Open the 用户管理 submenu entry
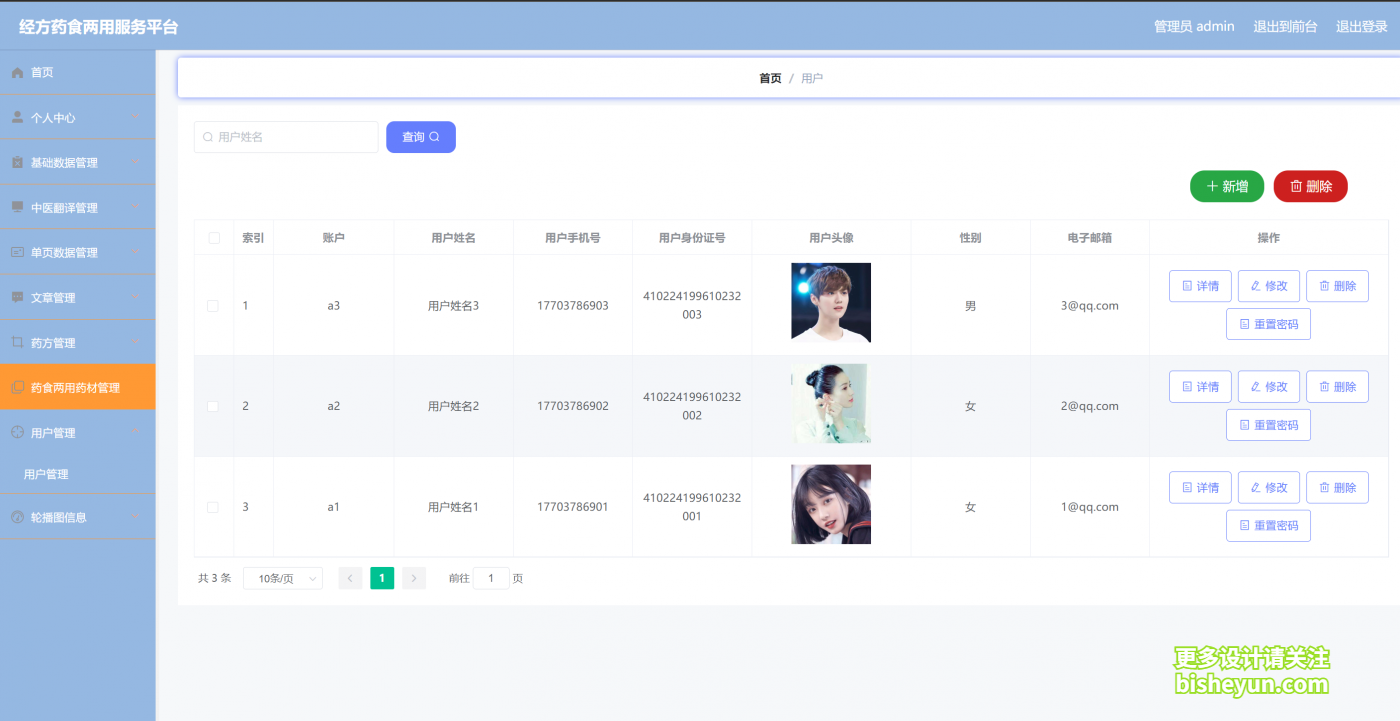 (x=77, y=474)
